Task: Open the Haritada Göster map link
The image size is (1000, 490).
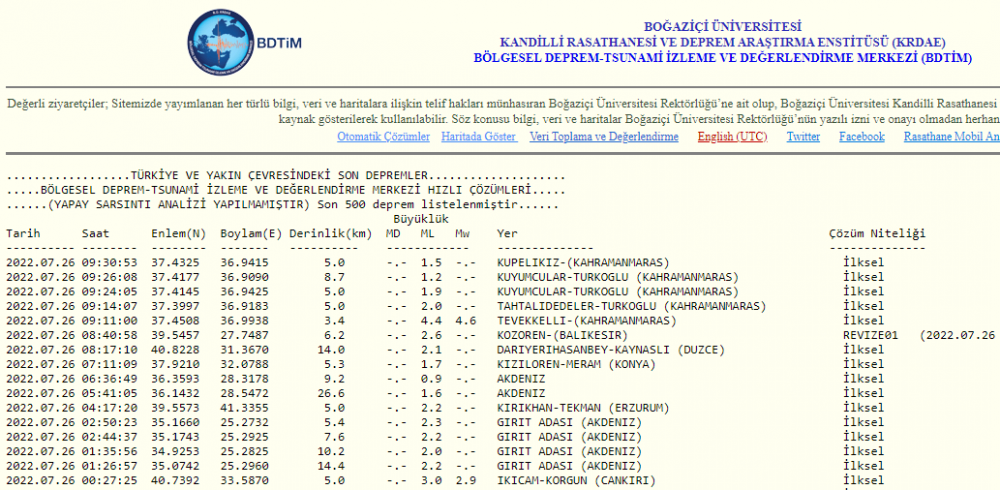Action: click(479, 137)
